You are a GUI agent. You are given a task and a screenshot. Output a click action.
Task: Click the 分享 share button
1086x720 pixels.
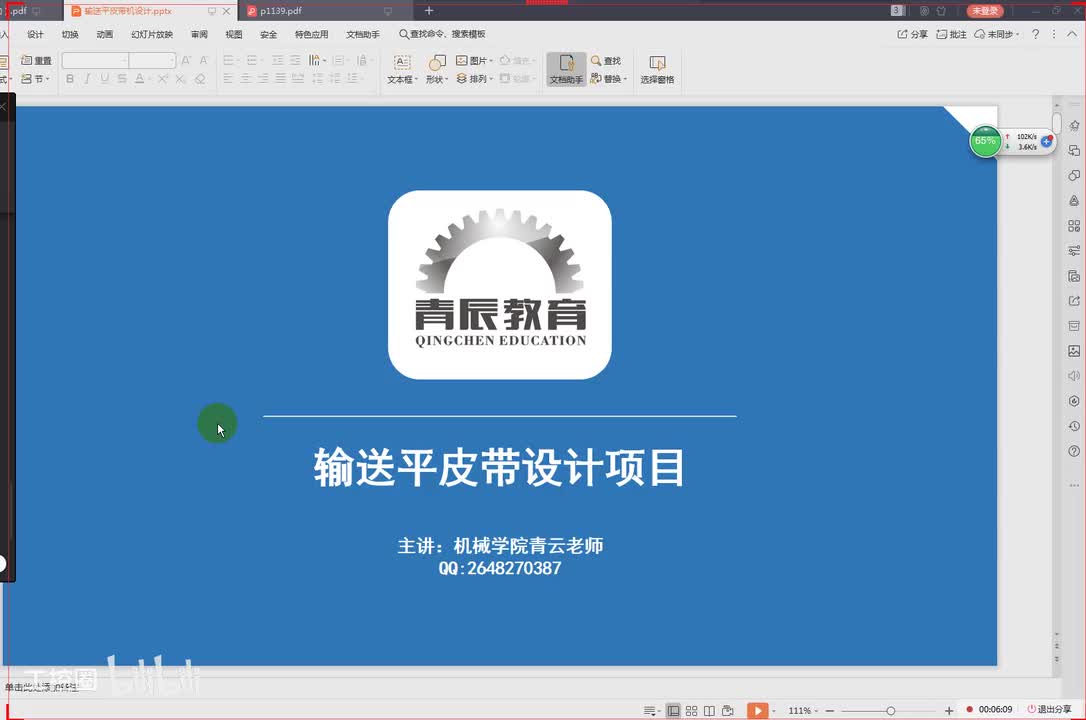pyautogui.click(x=912, y=34)
